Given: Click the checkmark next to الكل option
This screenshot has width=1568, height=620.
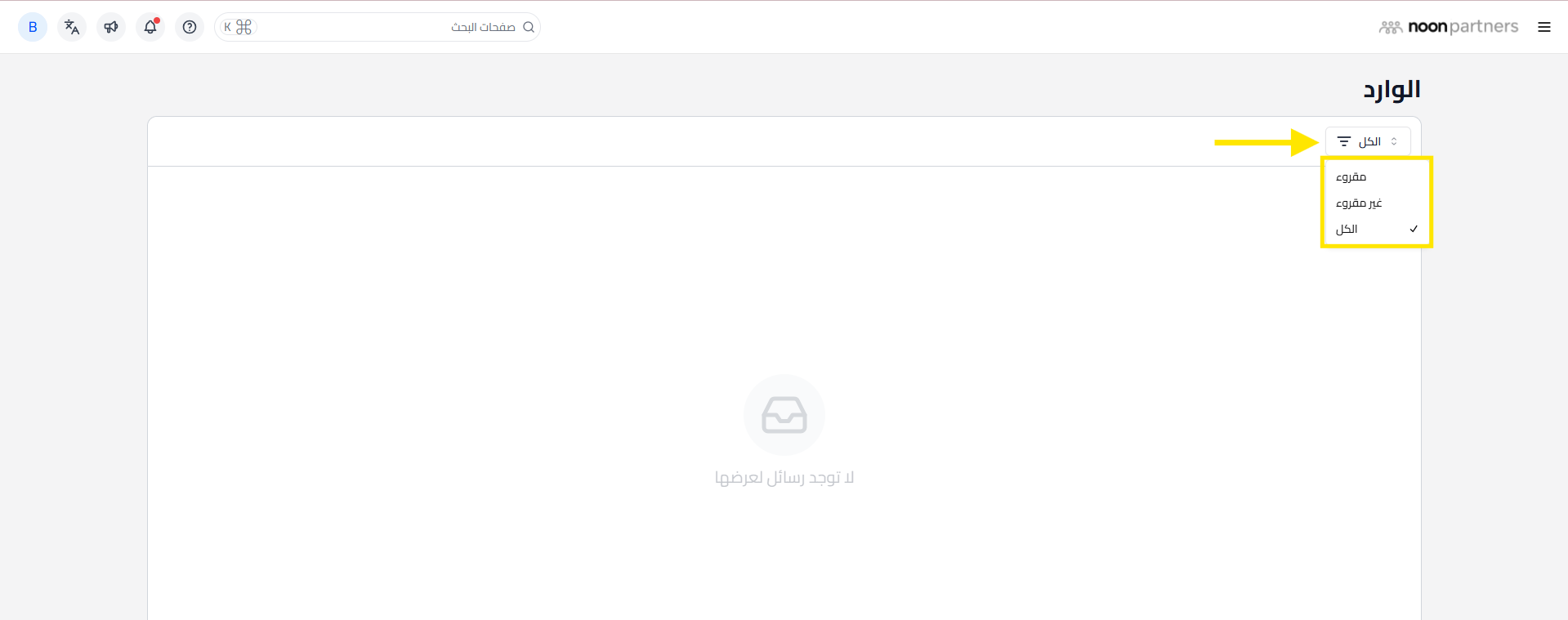Looking at the screenshot, I should coord(1414,229).
